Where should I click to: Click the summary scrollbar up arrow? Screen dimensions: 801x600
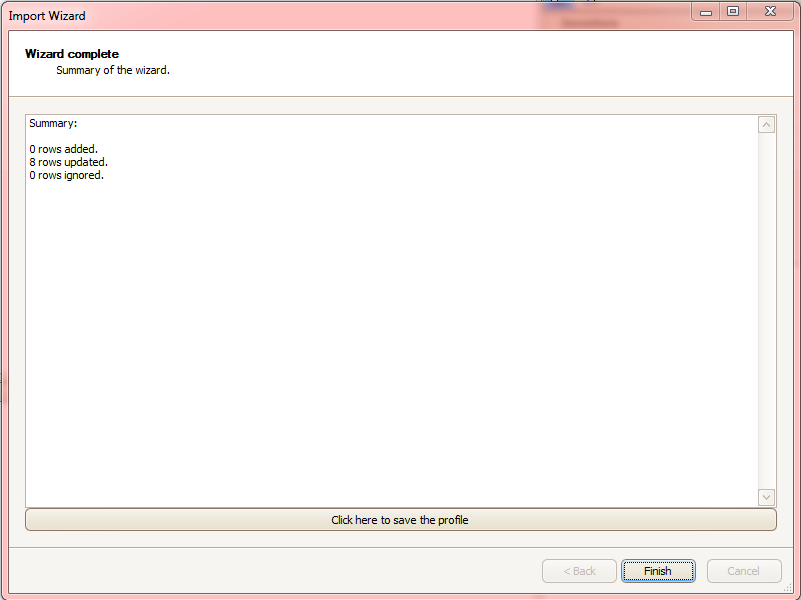(x=766, y=125)
